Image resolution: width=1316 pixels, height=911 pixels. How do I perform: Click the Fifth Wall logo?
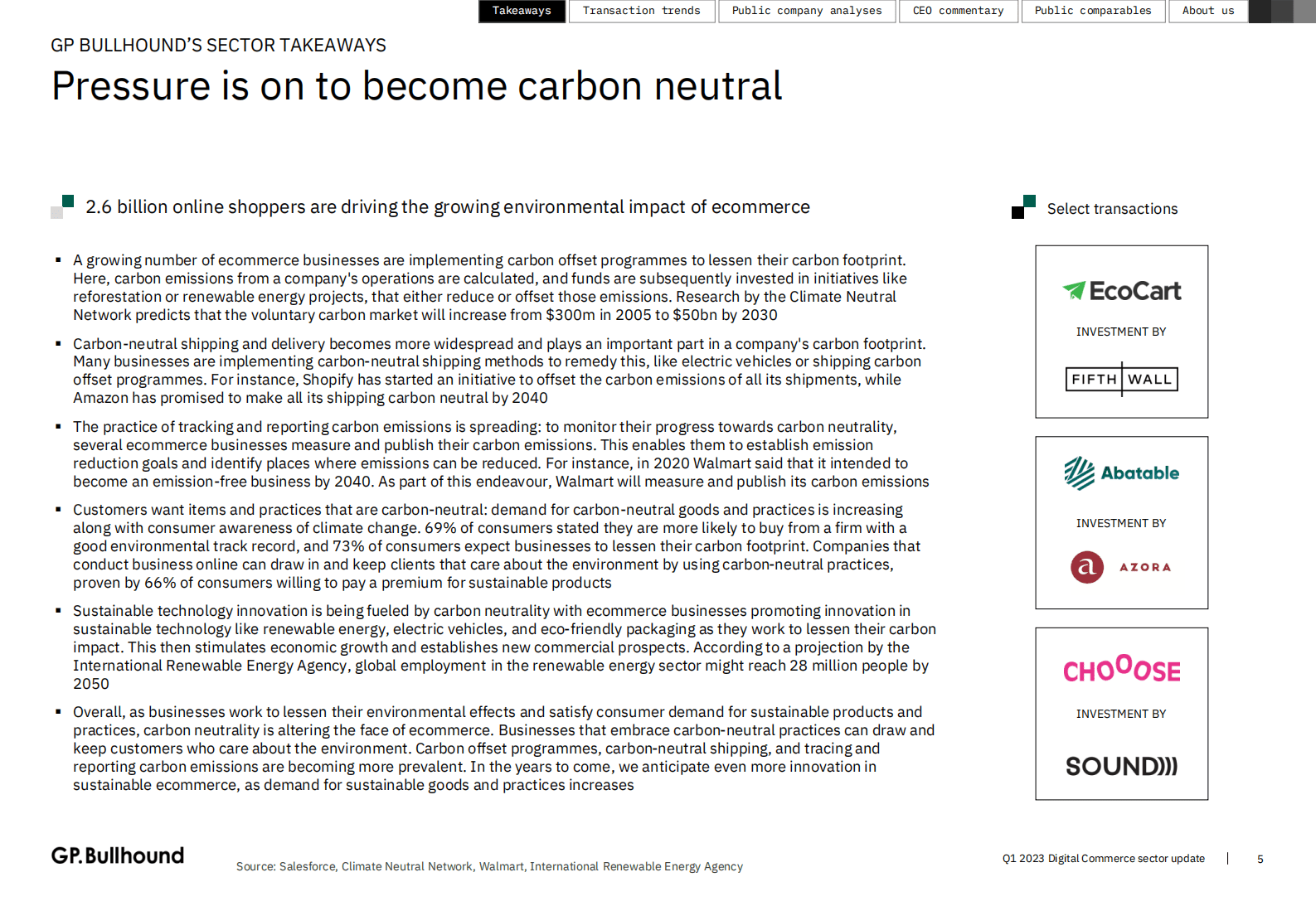coord(1121,379)
